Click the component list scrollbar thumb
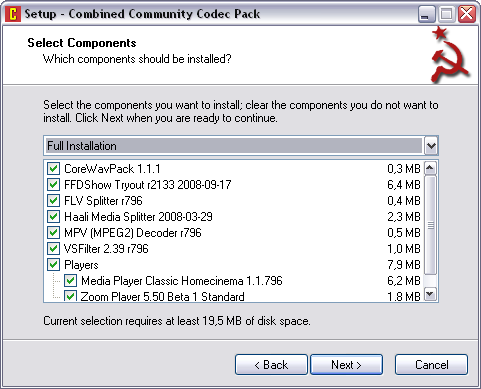Viewport: 481px width, 389px height. click(x=430, y=225)
